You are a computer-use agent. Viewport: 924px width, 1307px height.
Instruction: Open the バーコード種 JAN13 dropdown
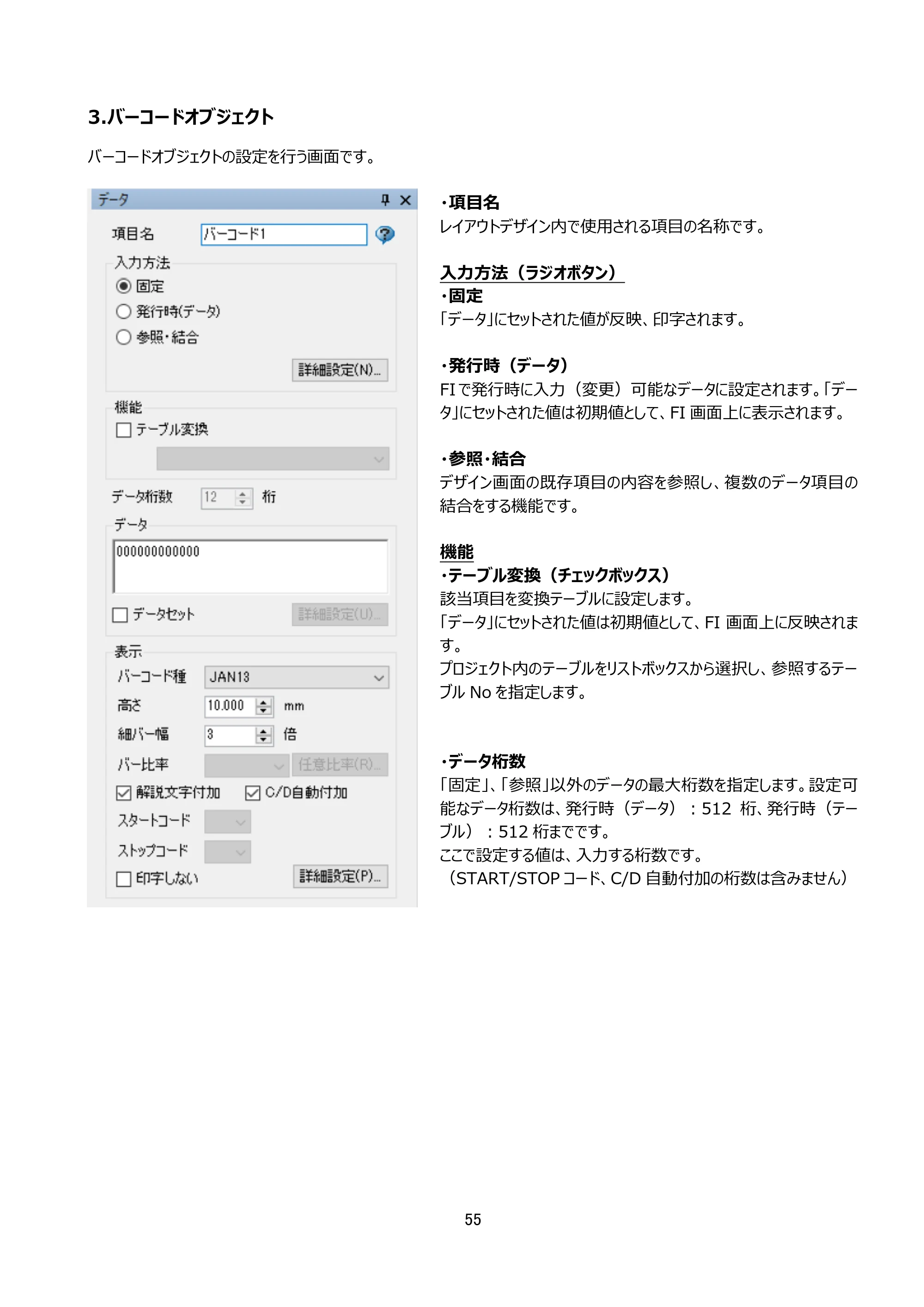pyautogui.click(x=297, y=677)
